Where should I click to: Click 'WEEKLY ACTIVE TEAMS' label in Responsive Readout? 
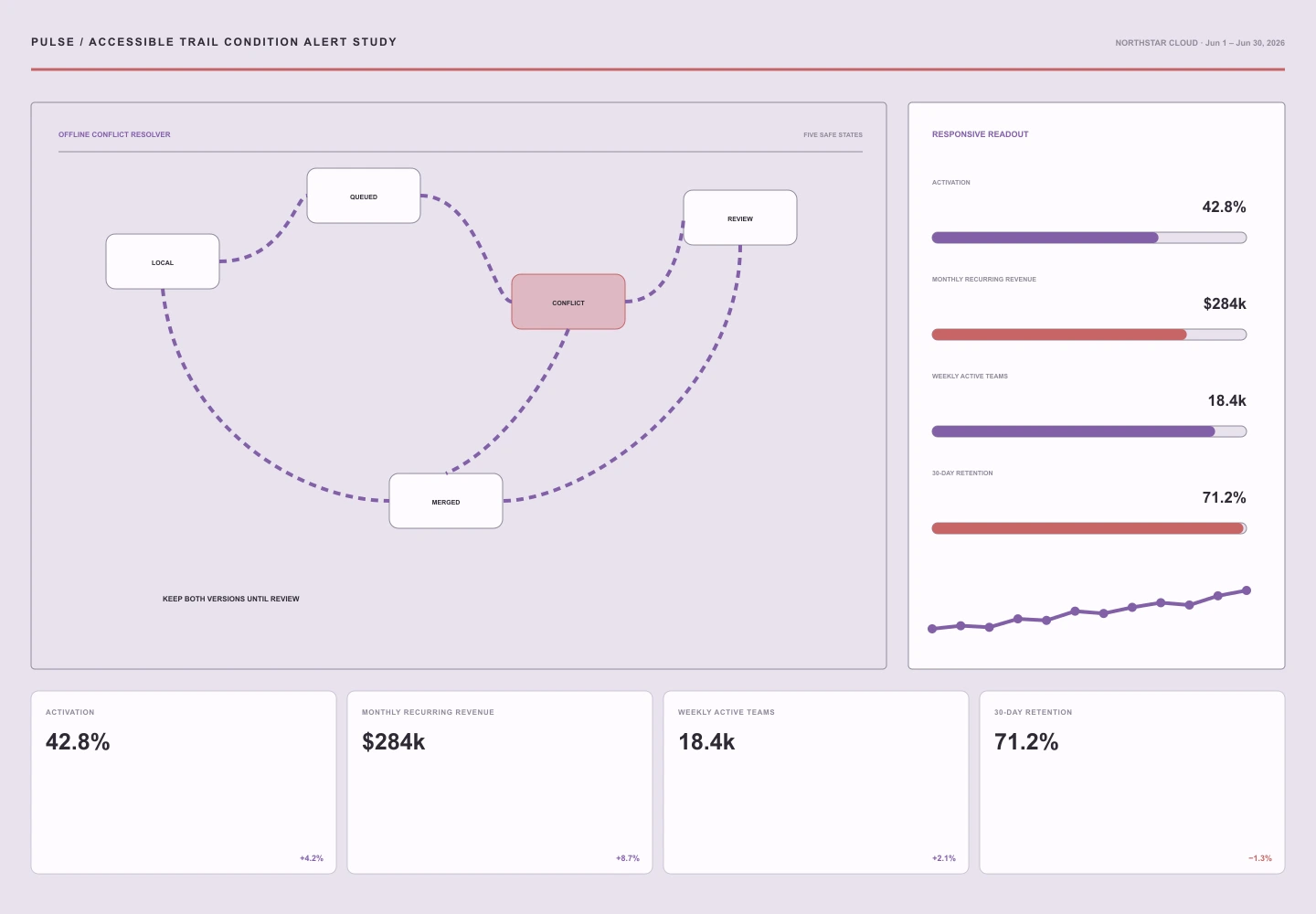click(970, 377)
